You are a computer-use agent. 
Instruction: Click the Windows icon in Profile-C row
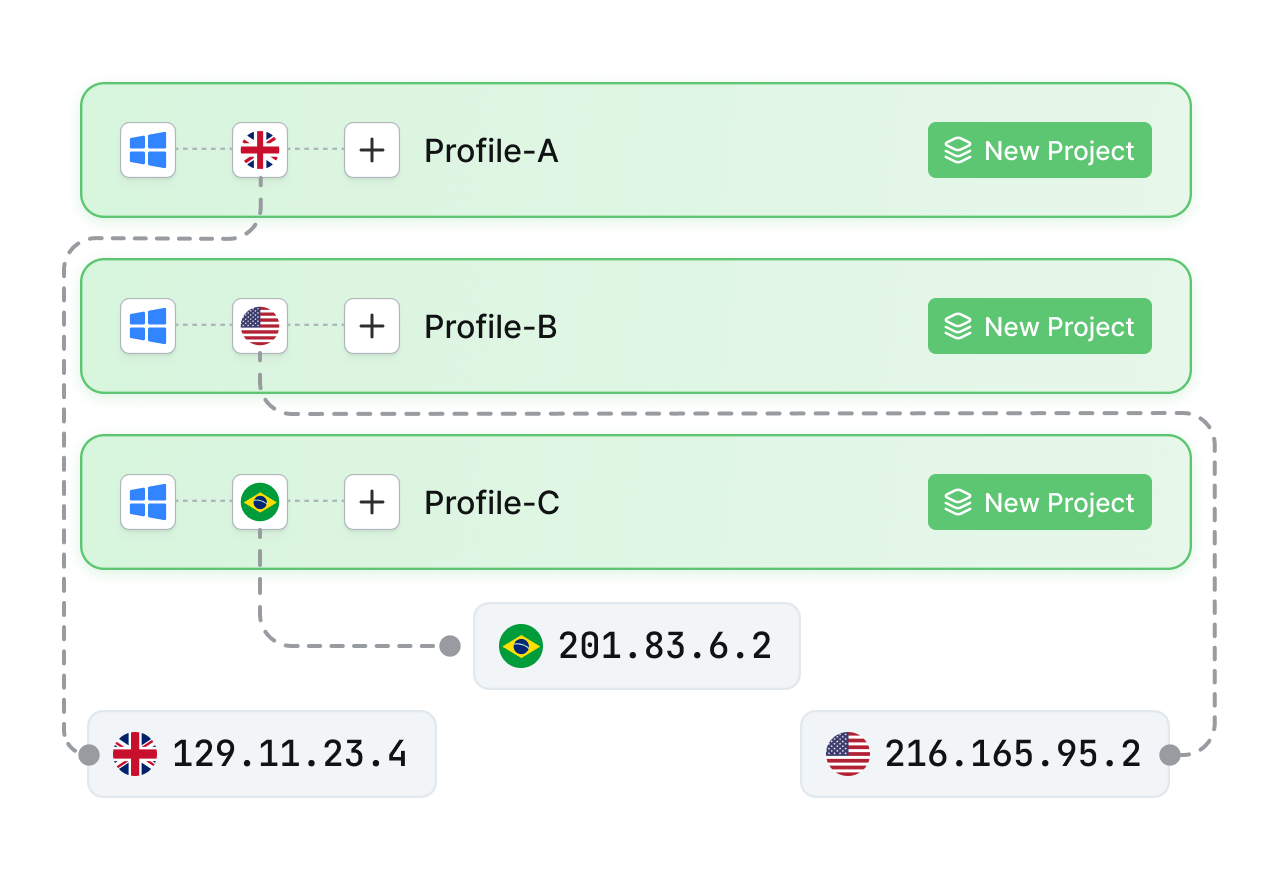148,502
